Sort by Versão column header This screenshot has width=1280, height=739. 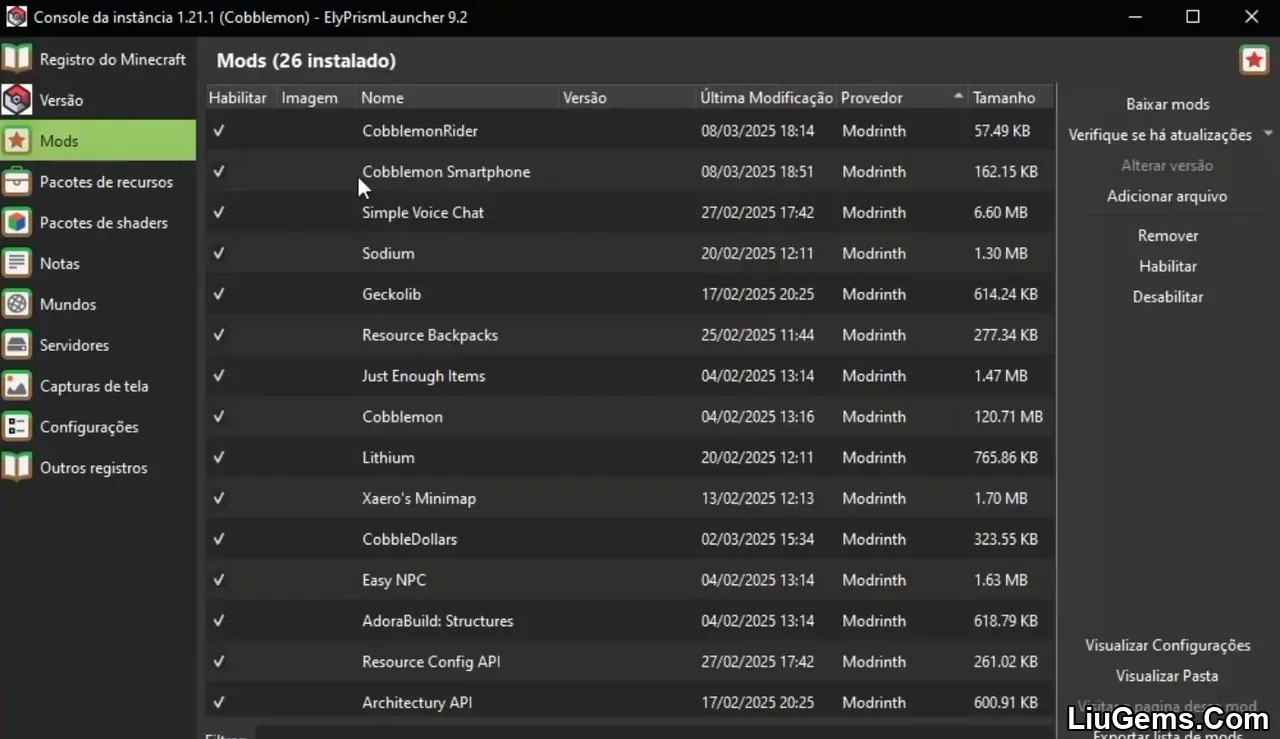pos(627,97)
